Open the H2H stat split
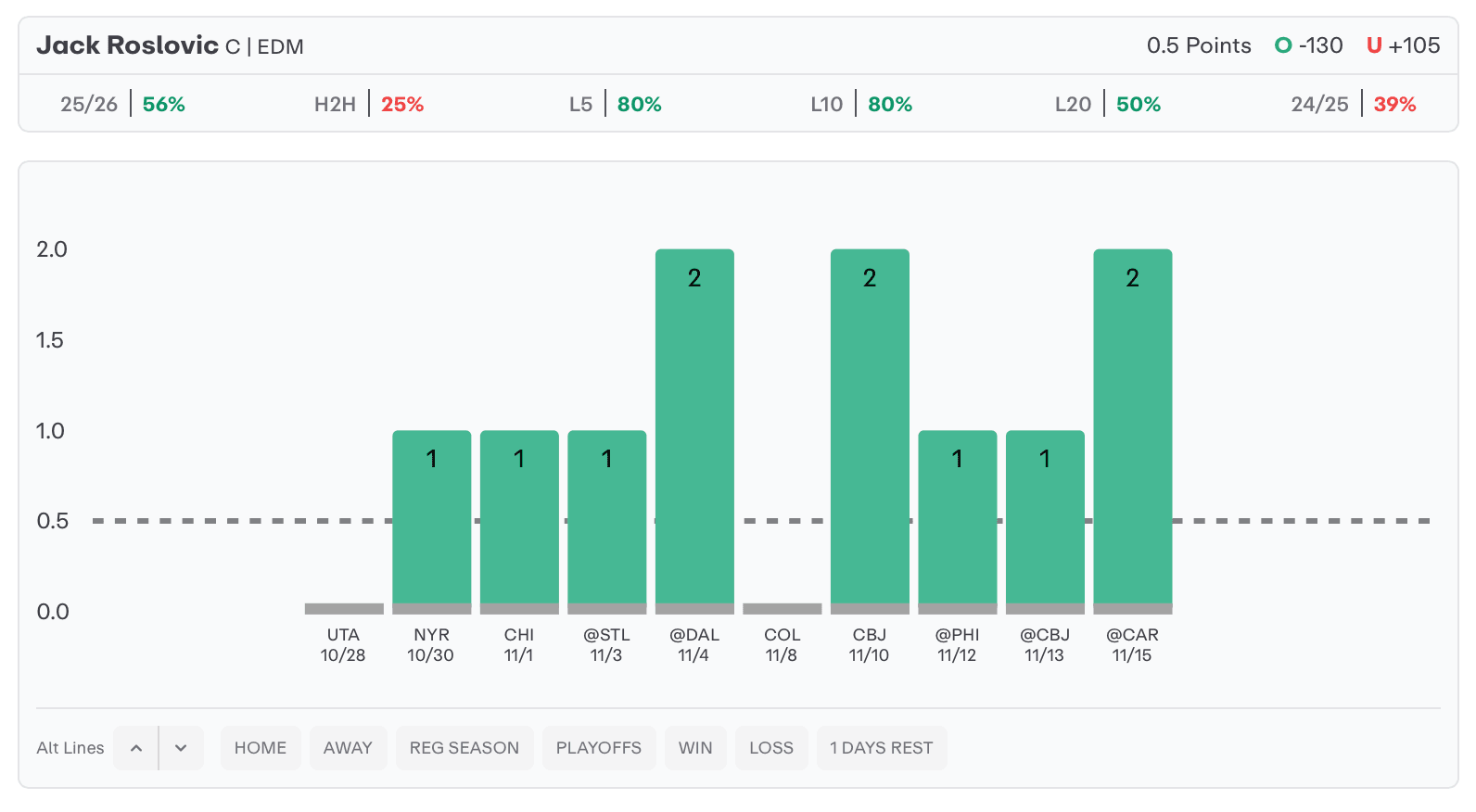Screen dimensions: 1476x812 (x=369, y=104)
